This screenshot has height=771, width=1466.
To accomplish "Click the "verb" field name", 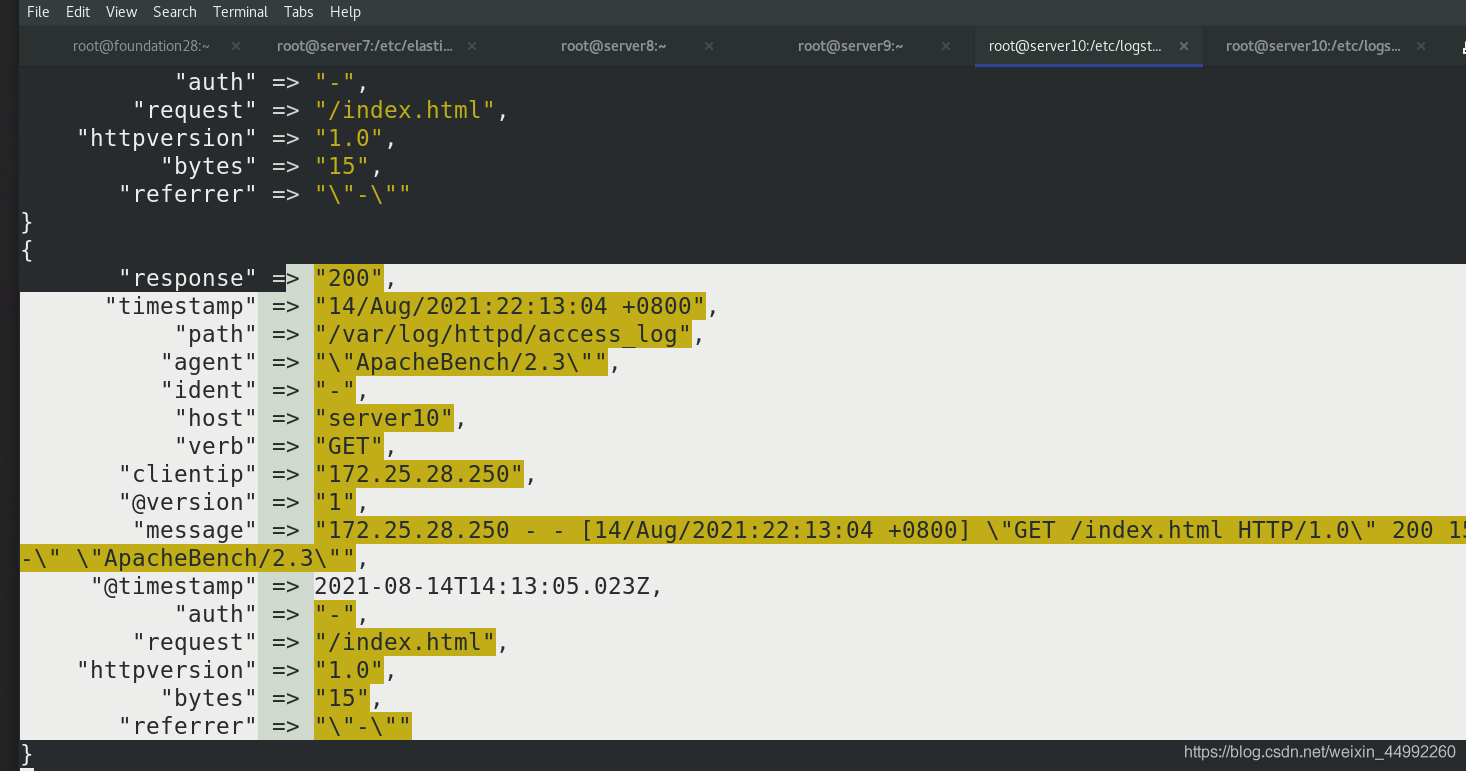I will (216, 446).
